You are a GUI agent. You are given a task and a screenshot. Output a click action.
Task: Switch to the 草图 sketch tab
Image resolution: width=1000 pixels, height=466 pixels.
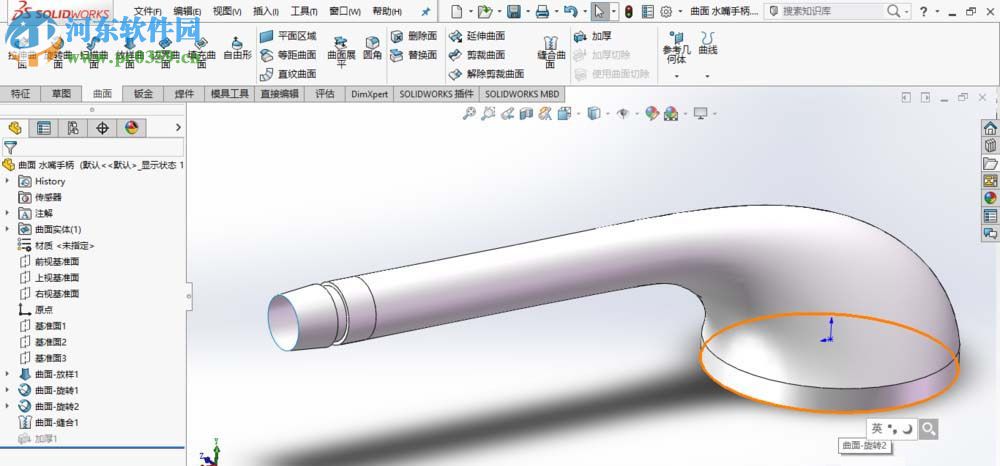click(61, 94)
